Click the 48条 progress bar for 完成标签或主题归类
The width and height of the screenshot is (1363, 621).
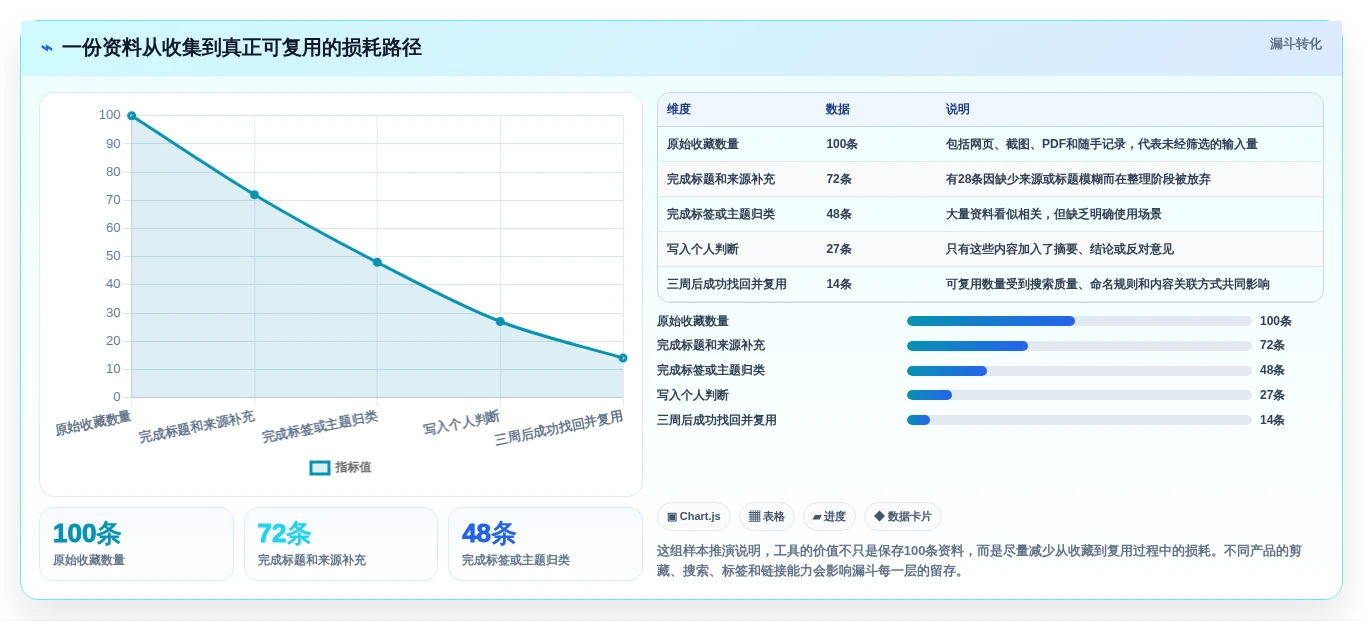[1079, 370]
